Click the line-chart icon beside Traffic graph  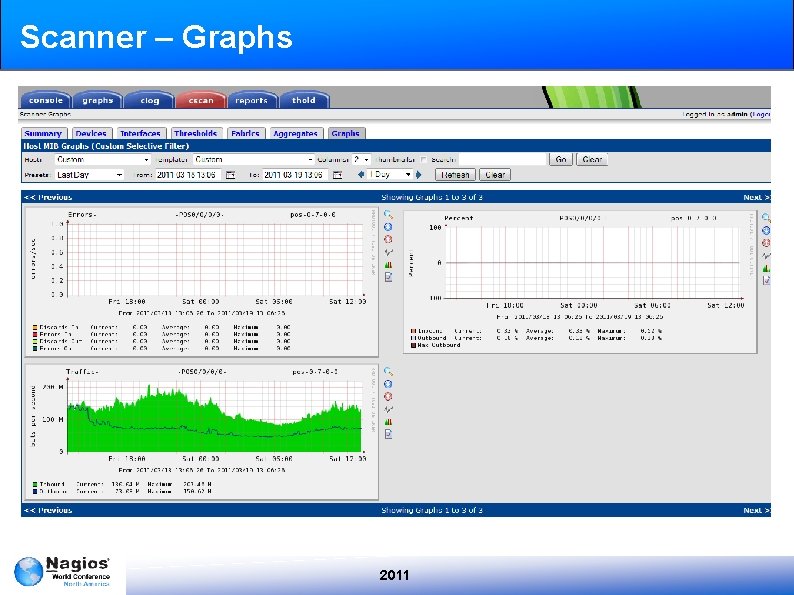point(388,409)
